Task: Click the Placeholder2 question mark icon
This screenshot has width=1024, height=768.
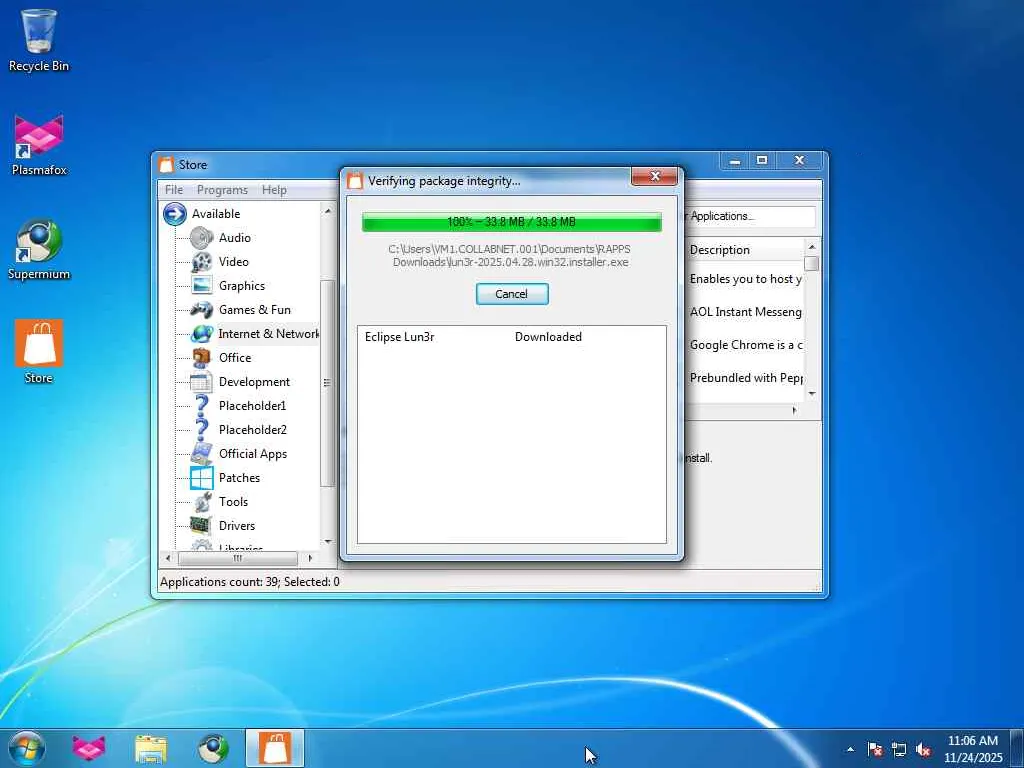Action: pos(202,430)
